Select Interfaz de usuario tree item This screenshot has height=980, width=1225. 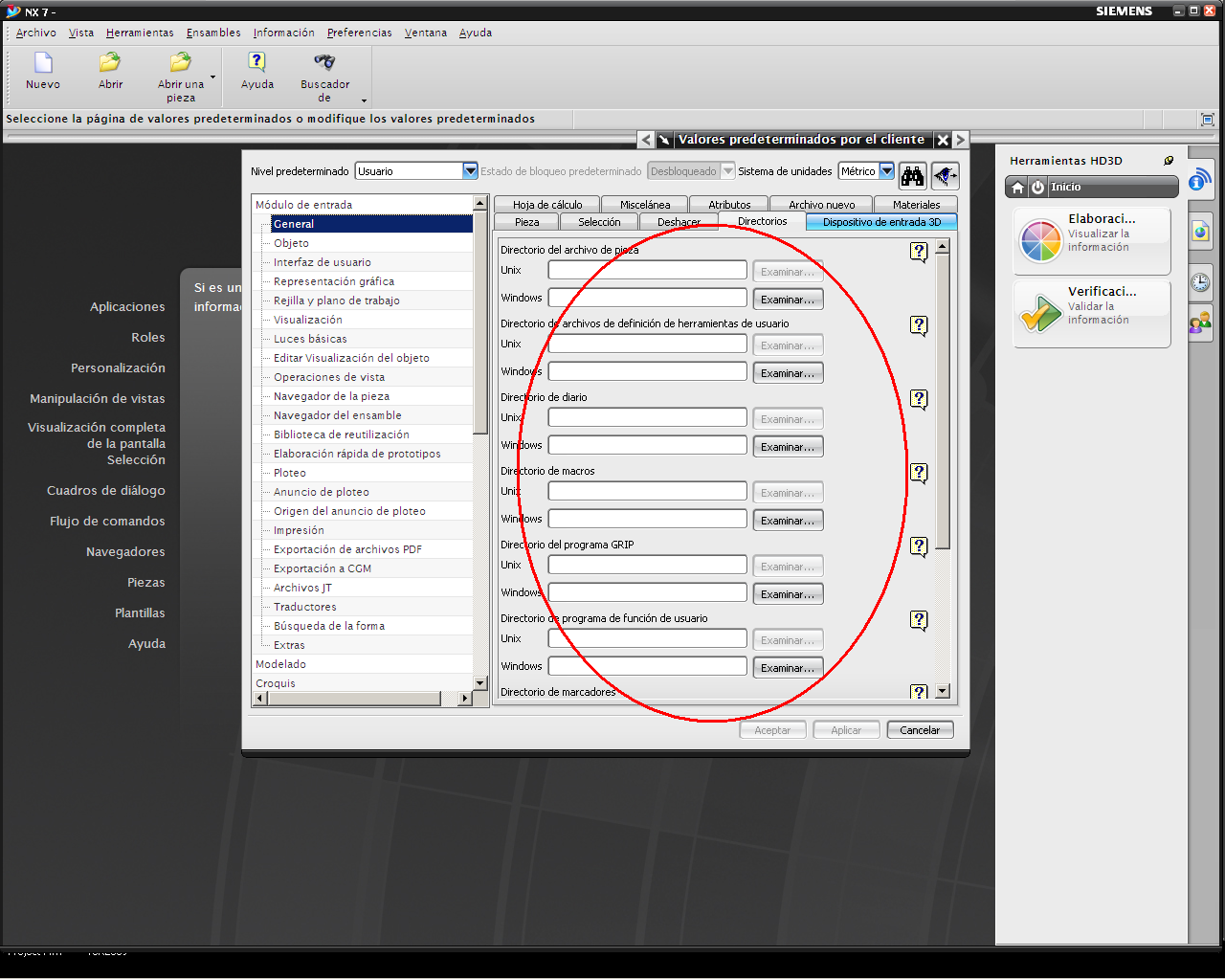pyautogui.click(x=322, y=262)
